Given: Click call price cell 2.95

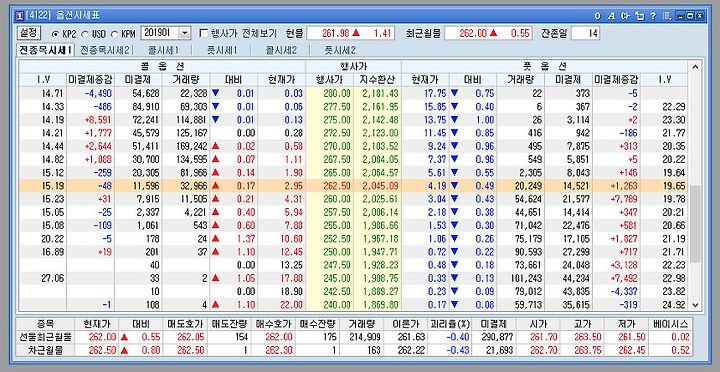Looking at the screenshot, I should [281, 186].
